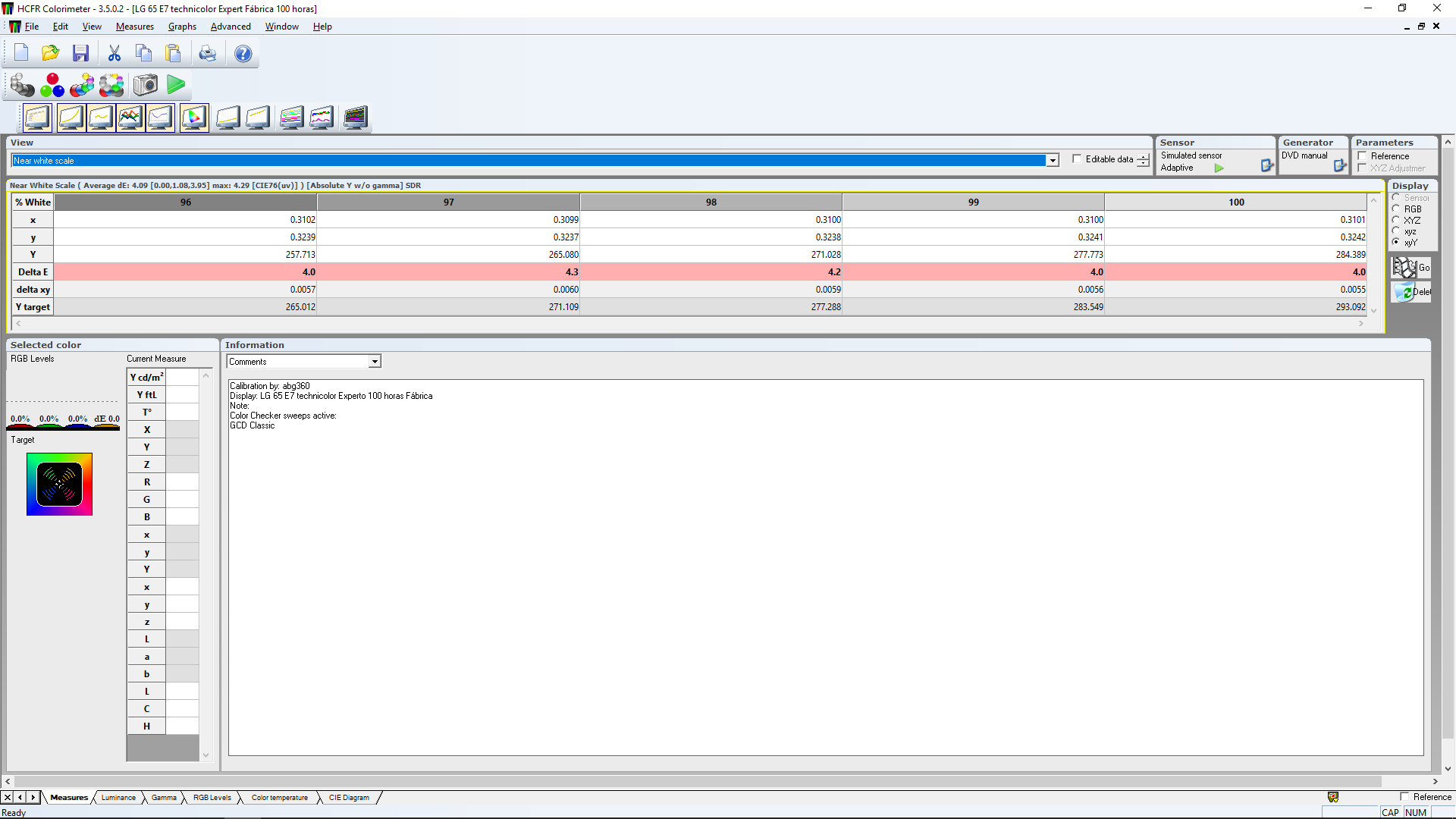Click the RGB levels graph monitor icon
The height and width of the screenshot is (819, 1456).
[130, 118]
